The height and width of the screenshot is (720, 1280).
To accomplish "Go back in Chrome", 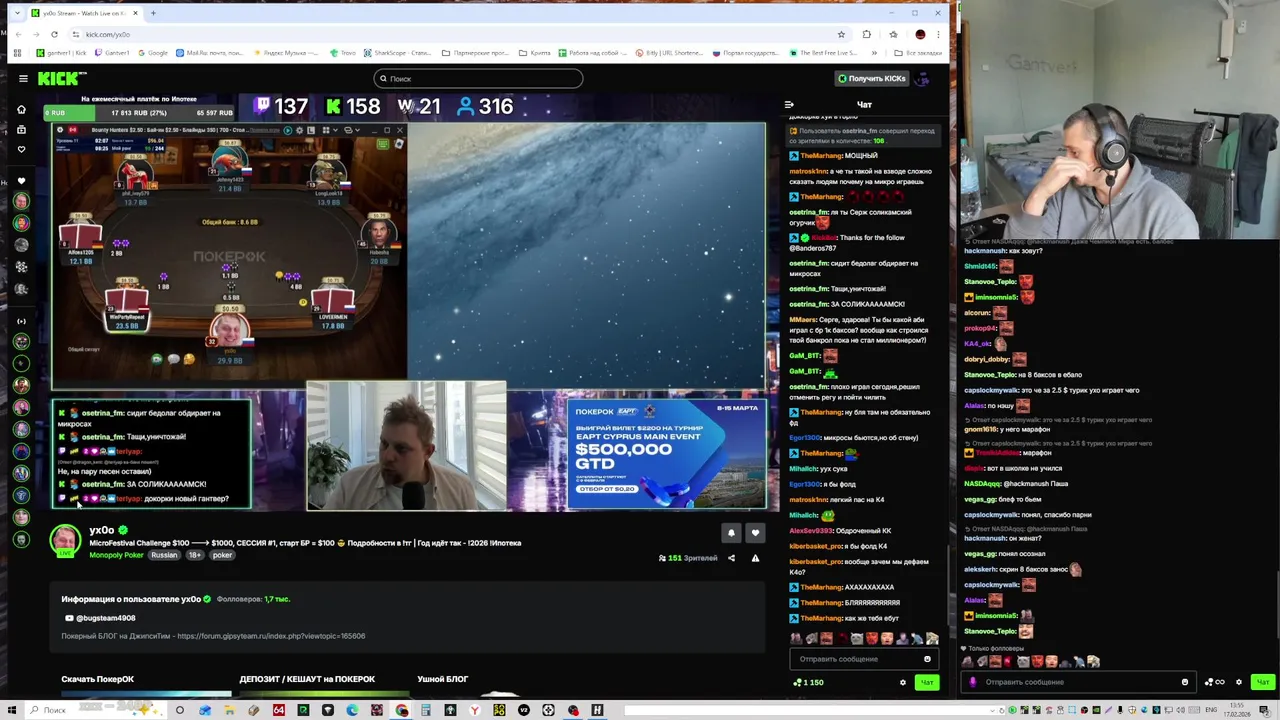I will click(x=17, y=34).
